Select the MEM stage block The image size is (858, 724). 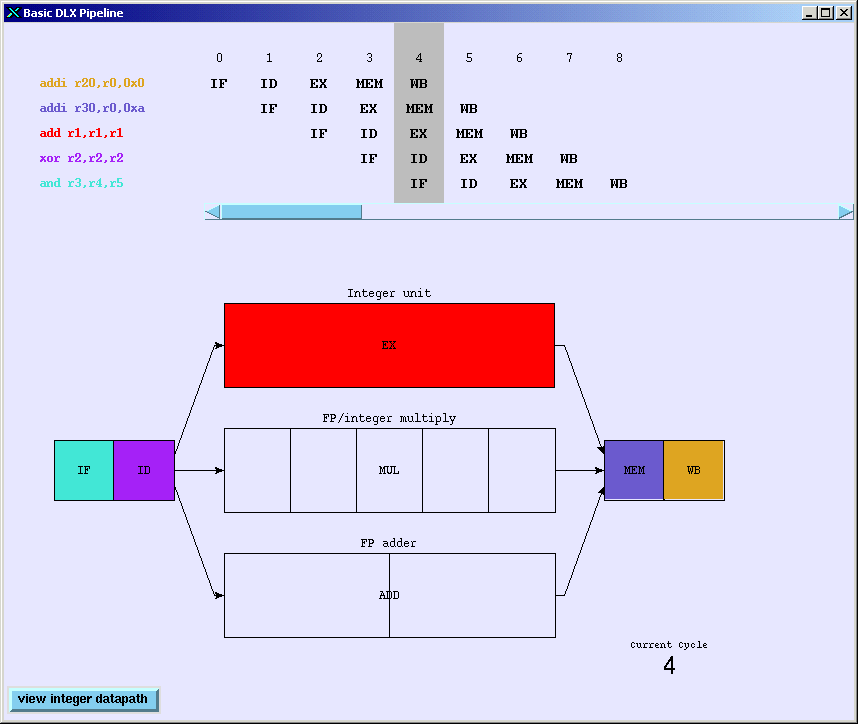tap(634, 470)
